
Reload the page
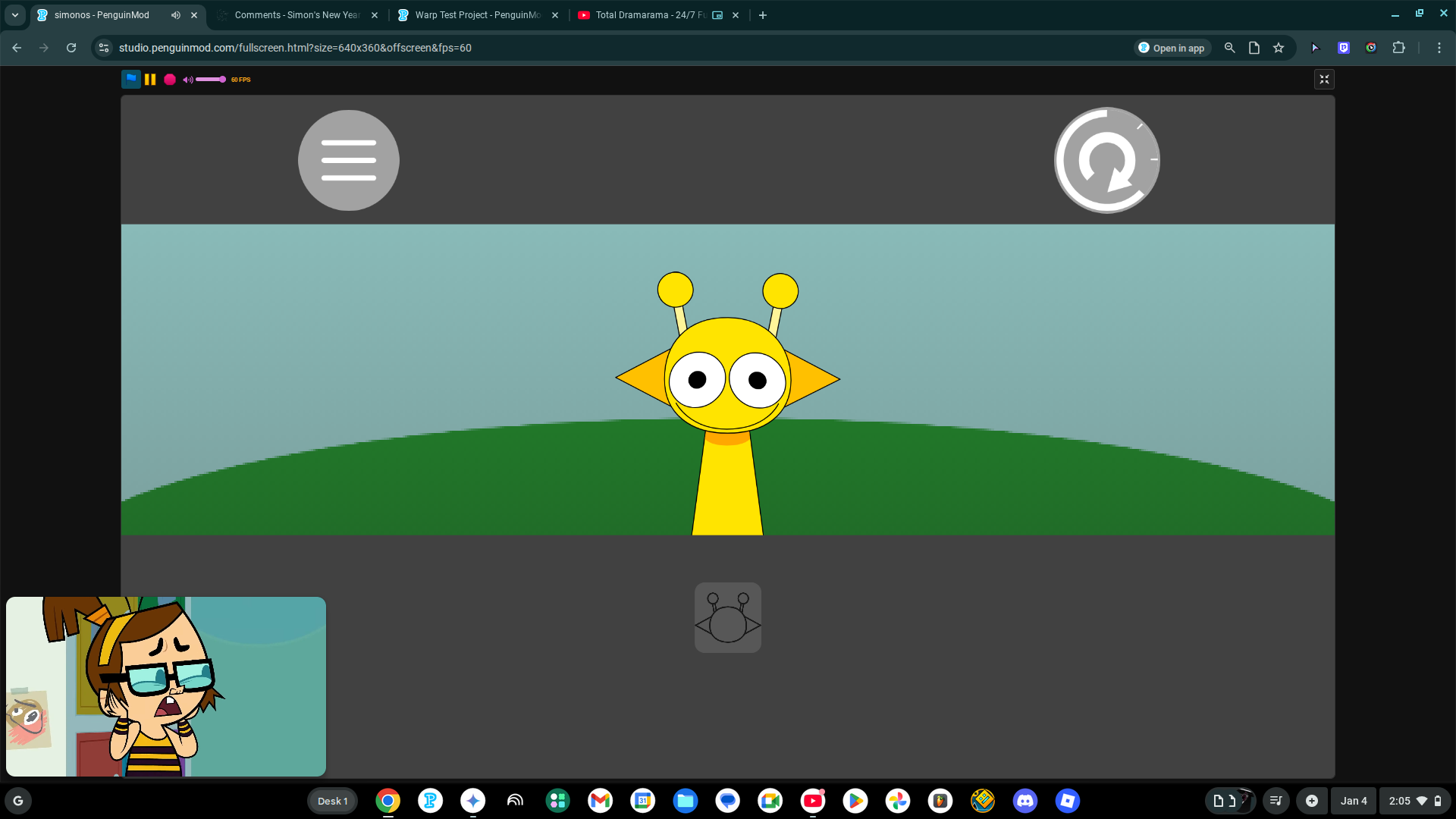[71, 48]
